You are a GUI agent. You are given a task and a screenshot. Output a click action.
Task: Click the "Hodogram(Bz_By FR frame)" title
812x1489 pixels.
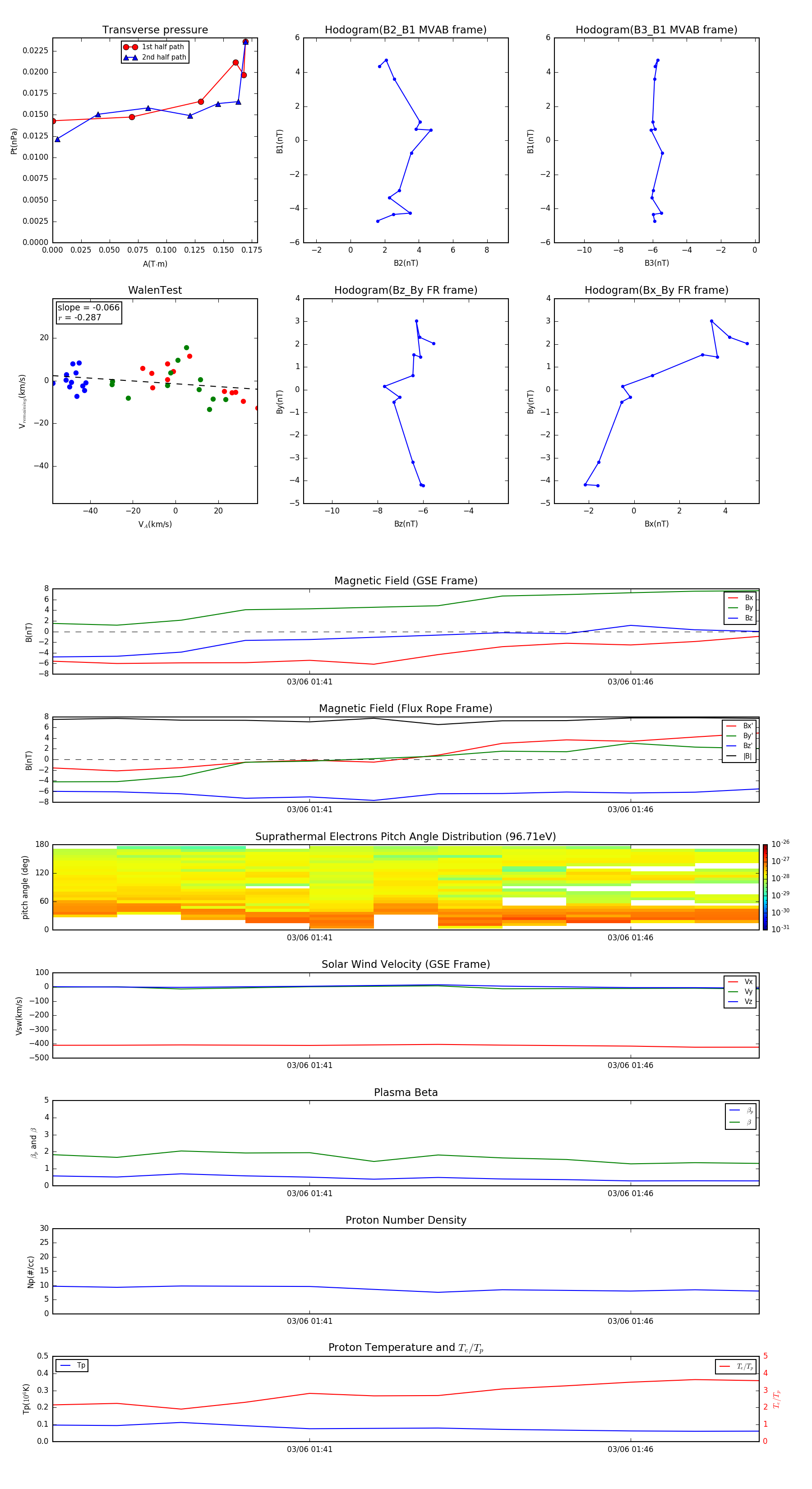[406, 290]
